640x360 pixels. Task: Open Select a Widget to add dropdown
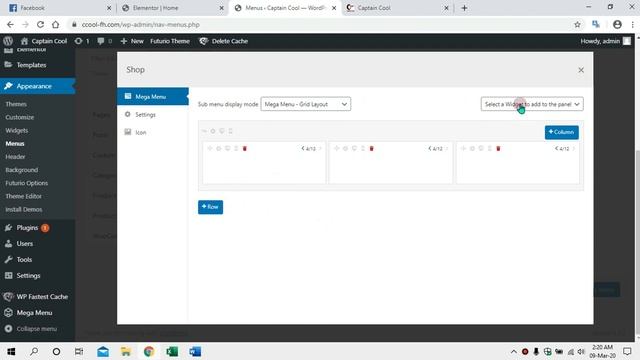click(x=532, y=104)
